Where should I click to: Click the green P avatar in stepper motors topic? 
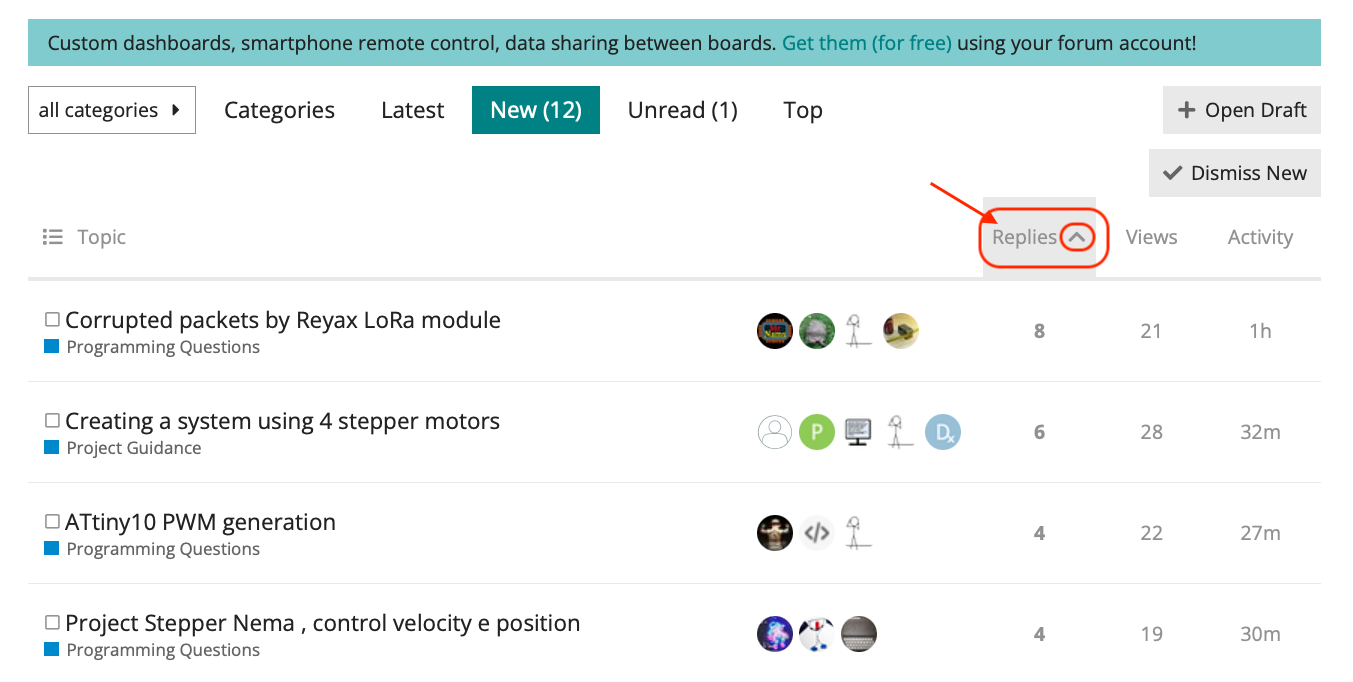[816, 432]
